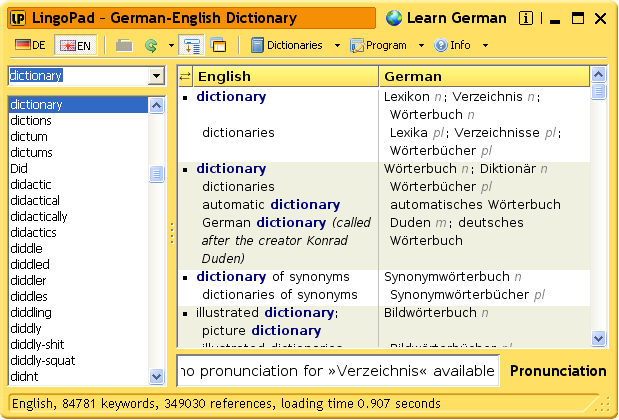Screen dimensions: 619x420
Task: Expand the arrow beside Program
Action: (x=421, y=45)
